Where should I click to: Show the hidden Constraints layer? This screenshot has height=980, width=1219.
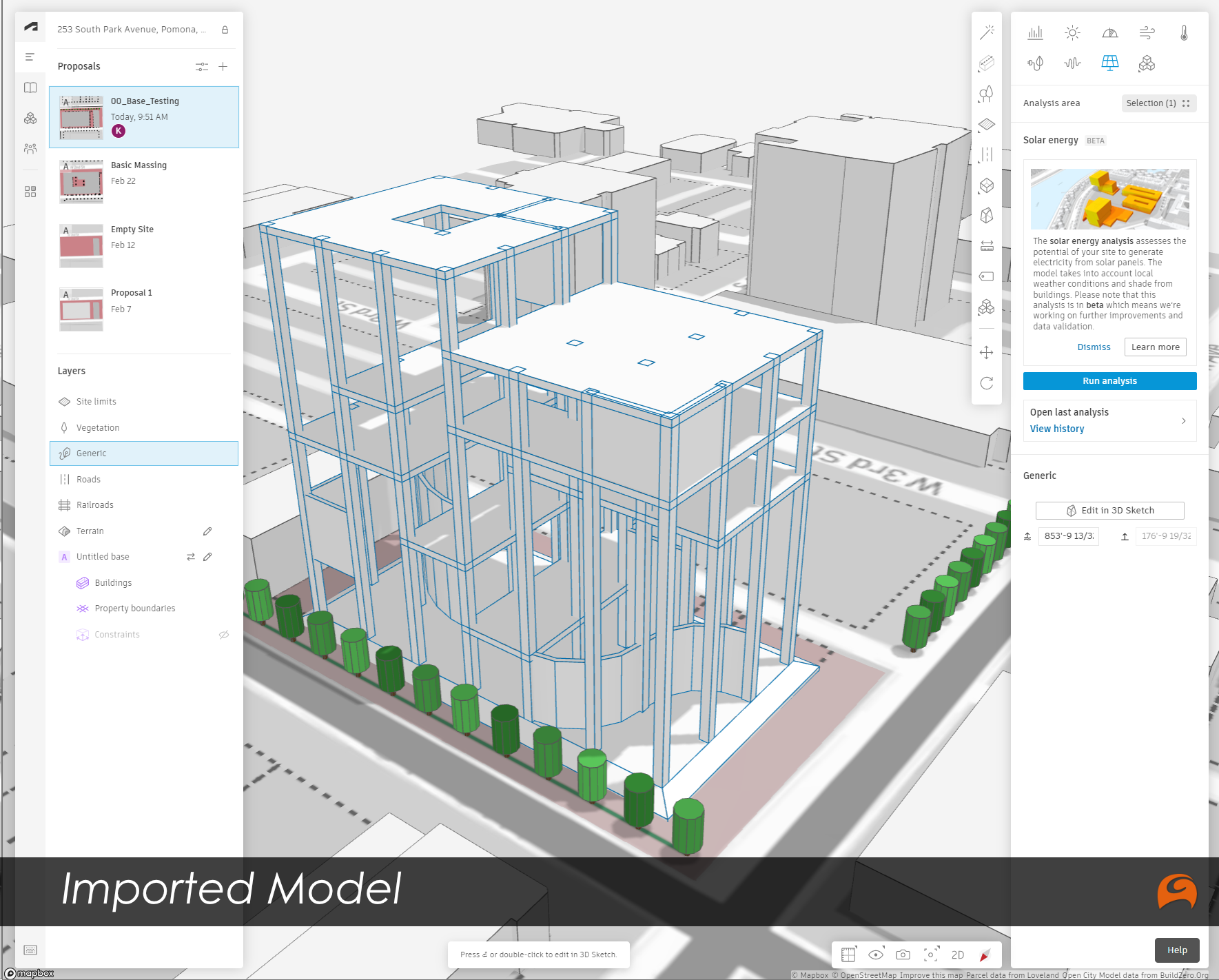[223, 634]
